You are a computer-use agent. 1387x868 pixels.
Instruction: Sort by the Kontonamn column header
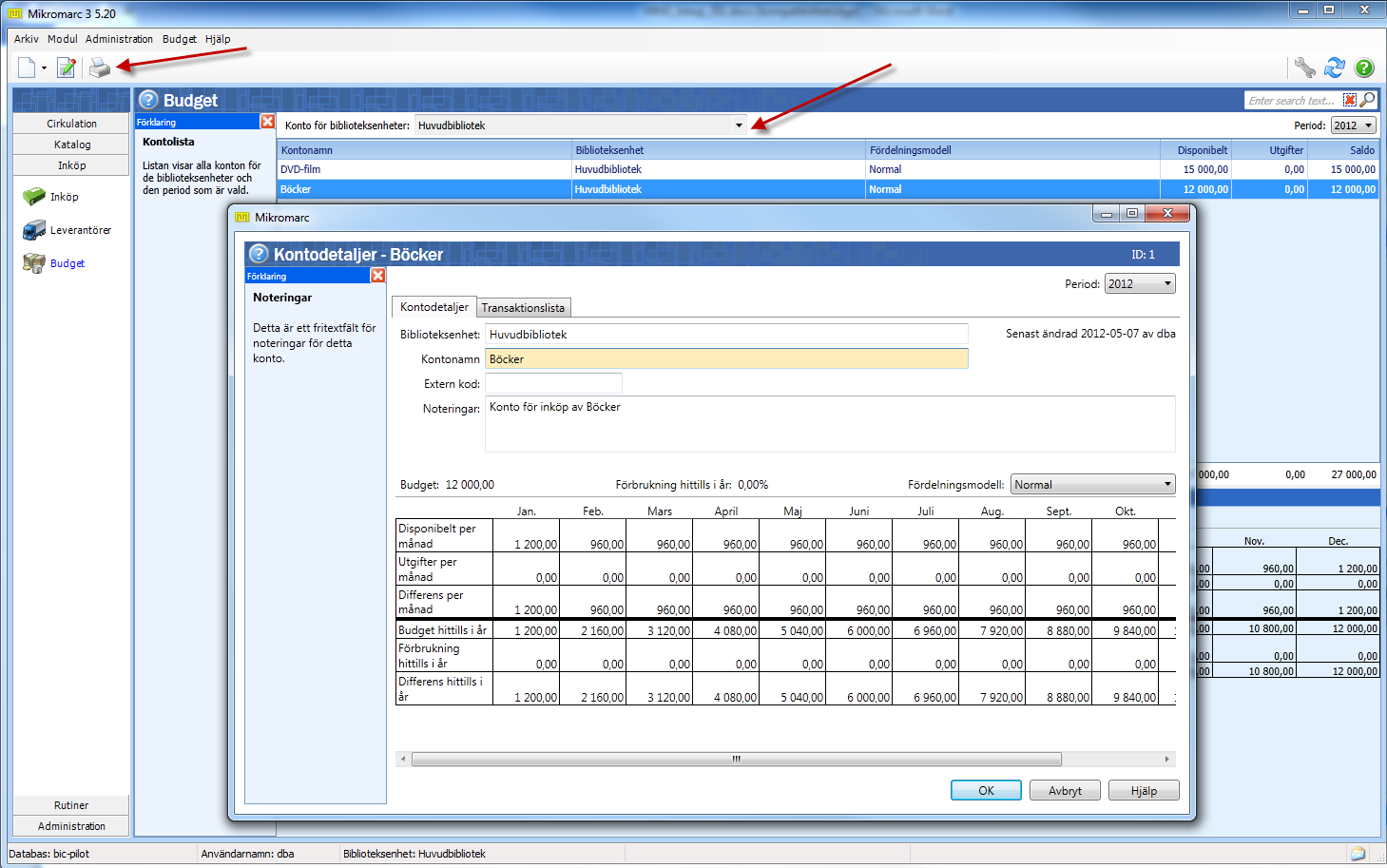(424, 150)
